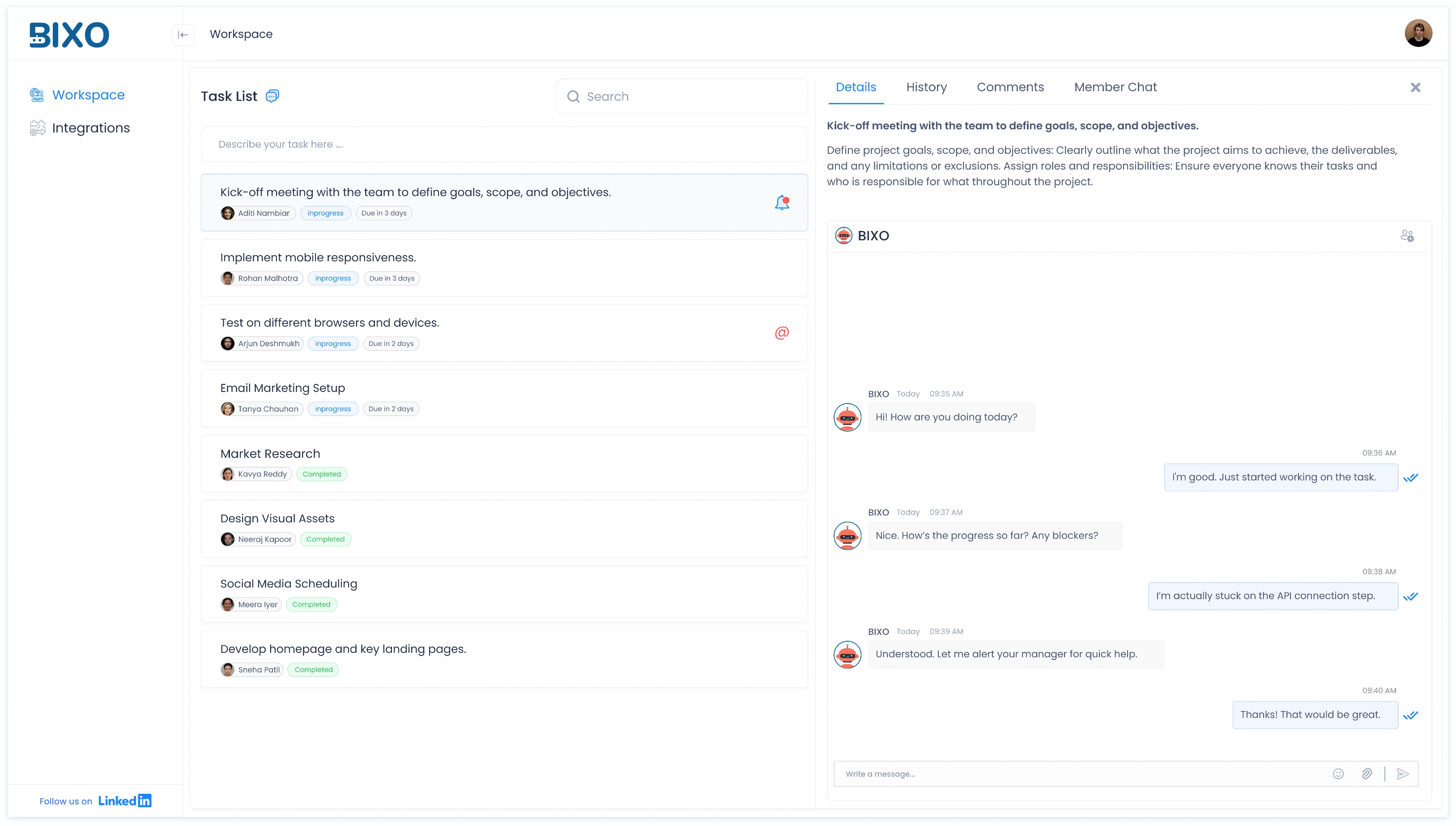Close the task details panel
Viewport: 1456px width, 826px height.
1415,87
